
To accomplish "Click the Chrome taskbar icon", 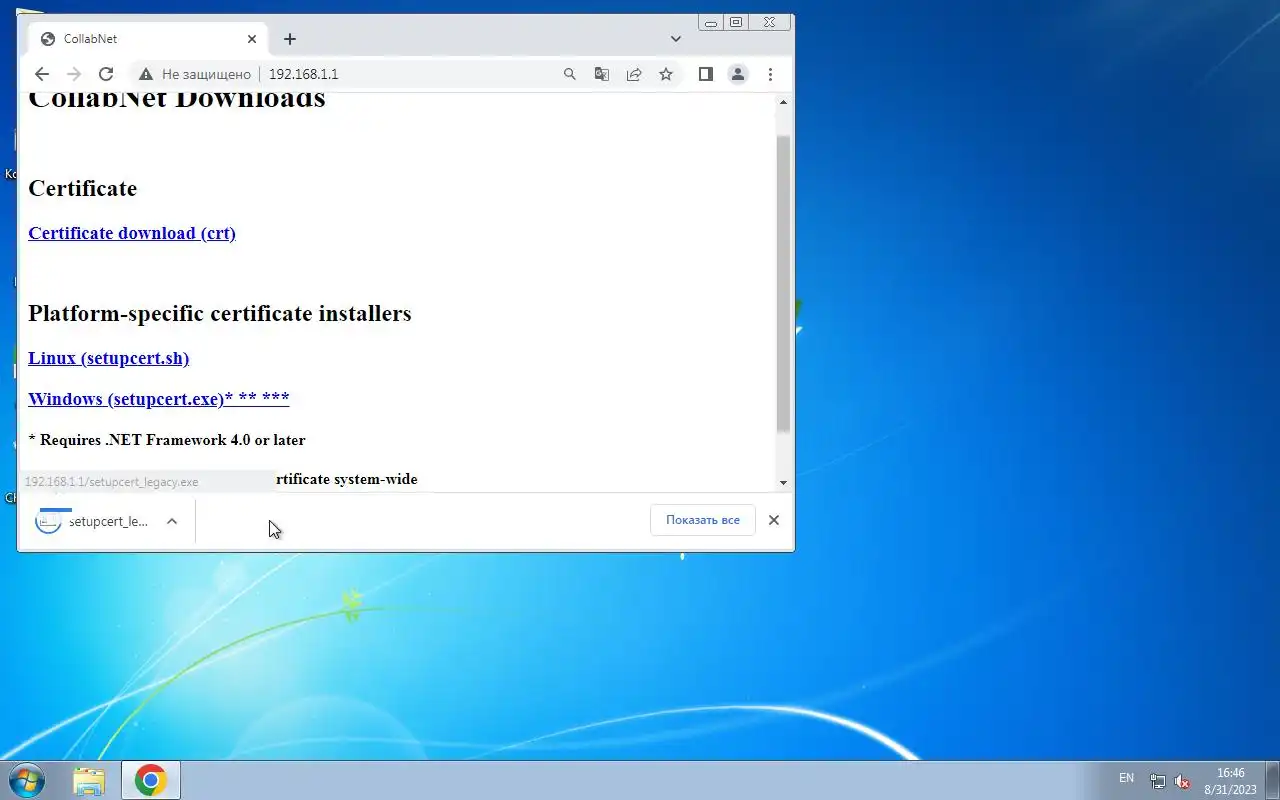I will pyautogui.click(x=151, y=780).
